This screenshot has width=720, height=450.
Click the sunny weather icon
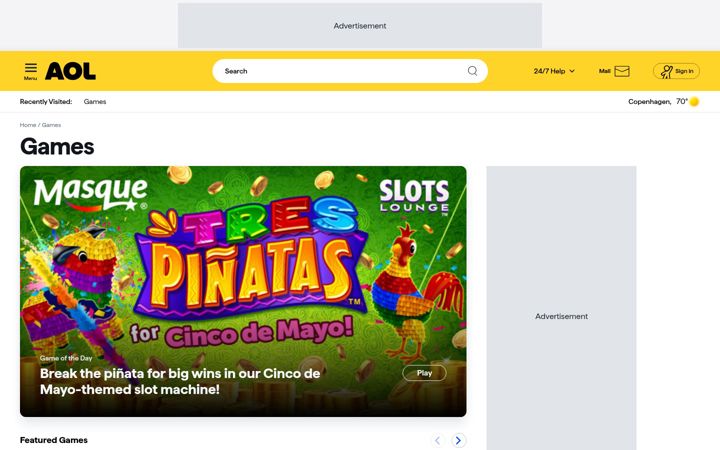pyautogui.click(x=694, y=101)
